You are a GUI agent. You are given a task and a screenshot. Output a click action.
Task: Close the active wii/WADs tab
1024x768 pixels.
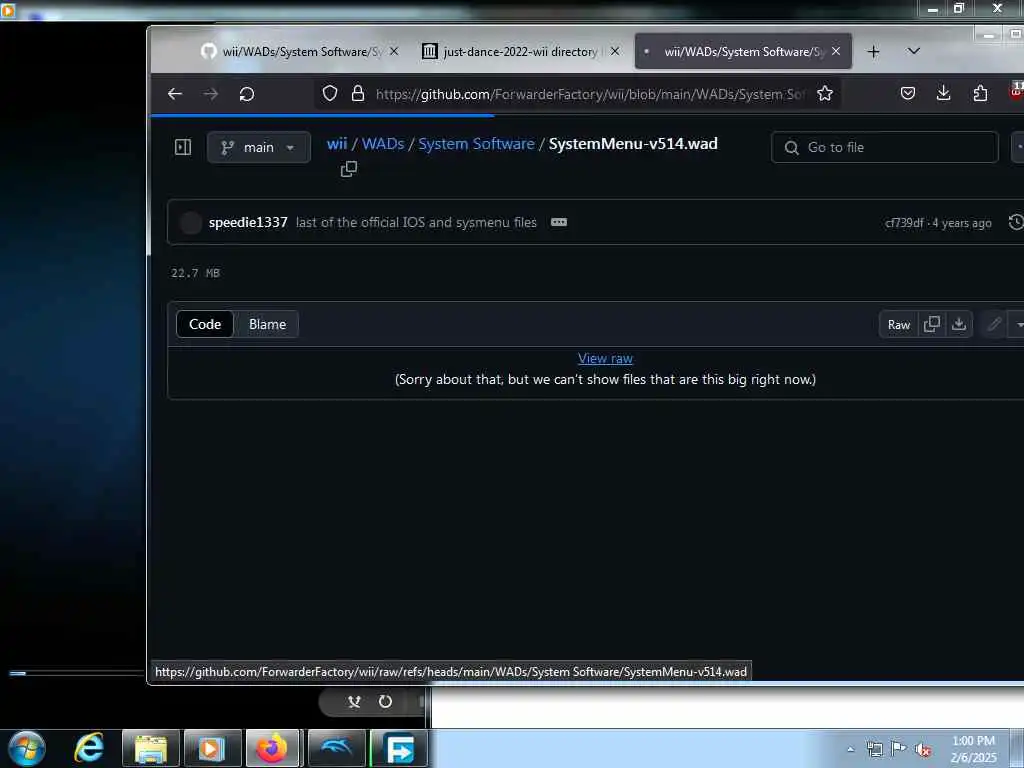pos(836,51)
